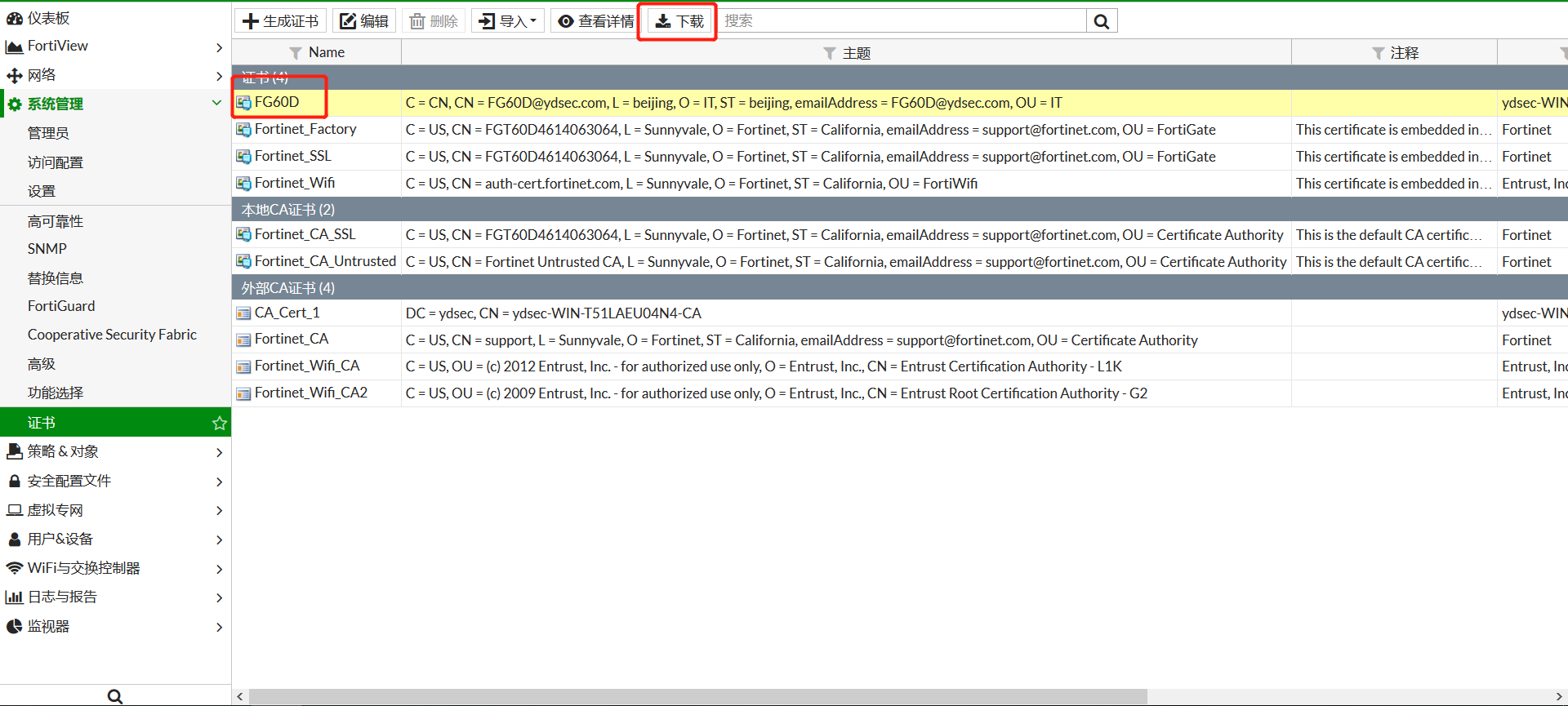Expand the 监视器 chevron

click(x=219, y=628)
